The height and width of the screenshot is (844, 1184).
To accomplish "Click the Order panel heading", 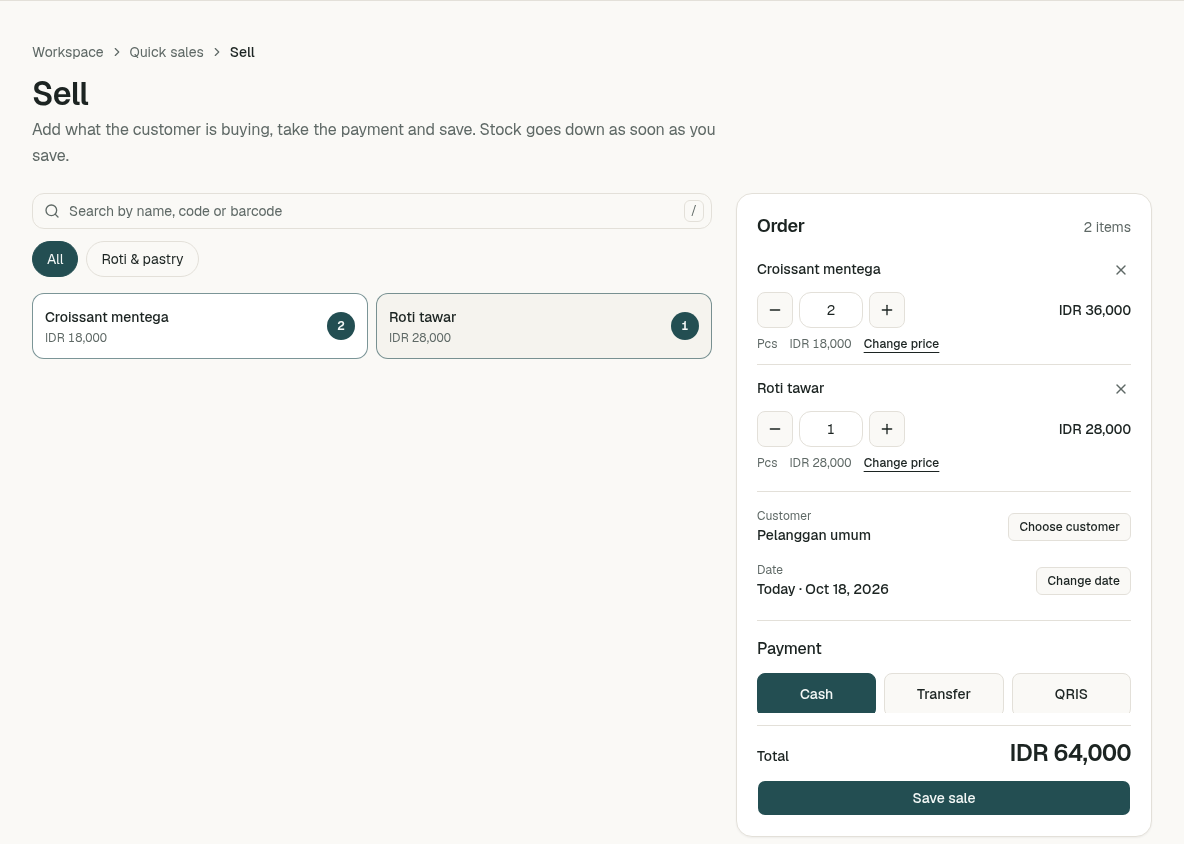I will tap(781, 226).
